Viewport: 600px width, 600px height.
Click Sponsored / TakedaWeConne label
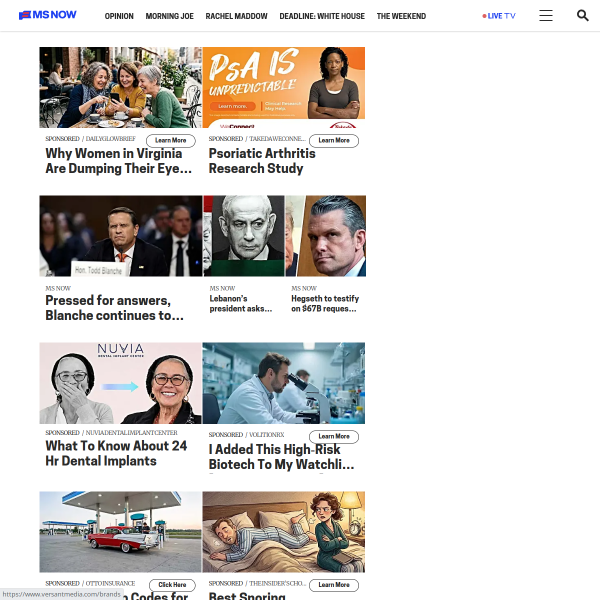[x=257, y=139]
